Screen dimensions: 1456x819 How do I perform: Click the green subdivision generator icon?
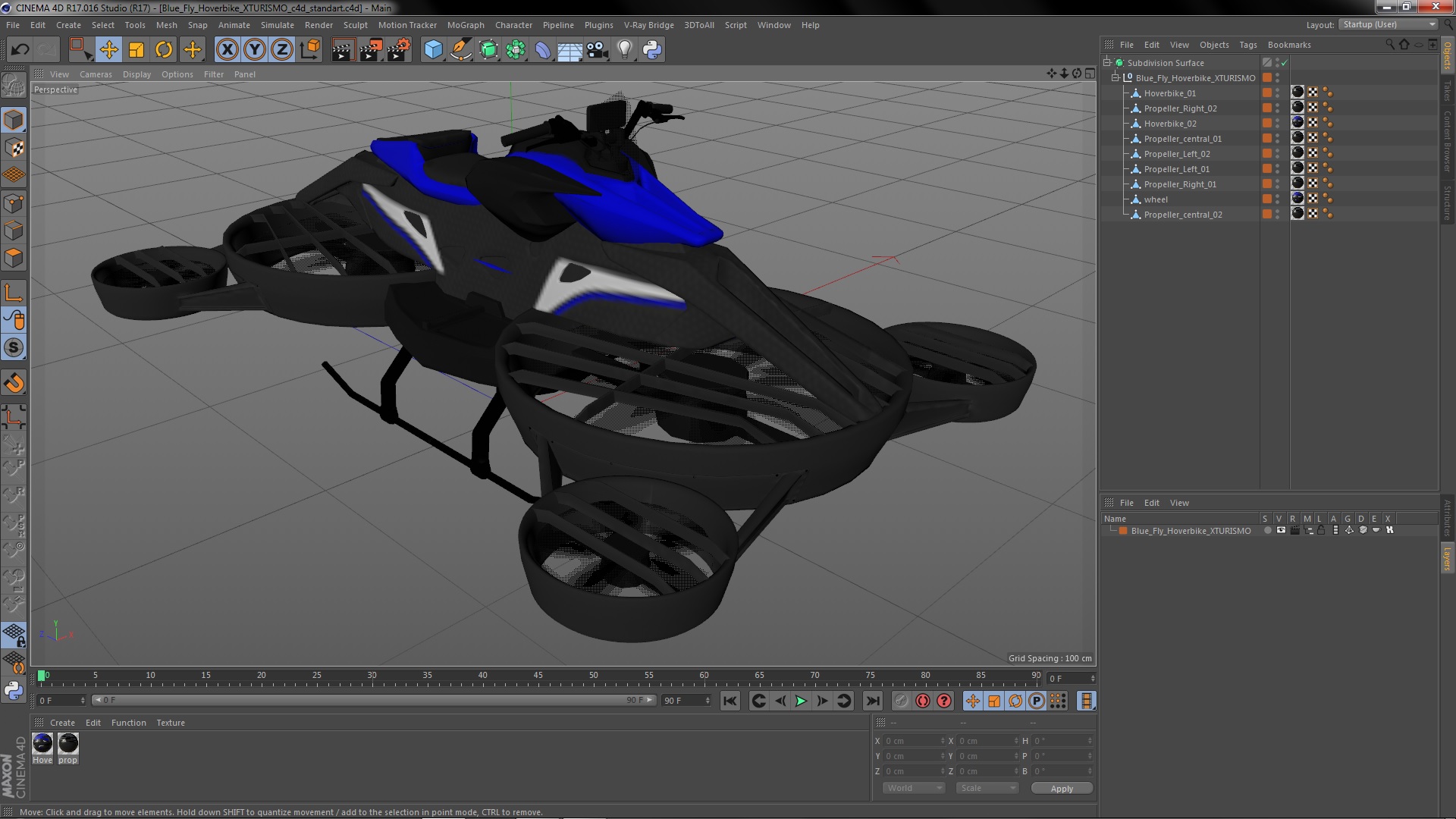488,50
